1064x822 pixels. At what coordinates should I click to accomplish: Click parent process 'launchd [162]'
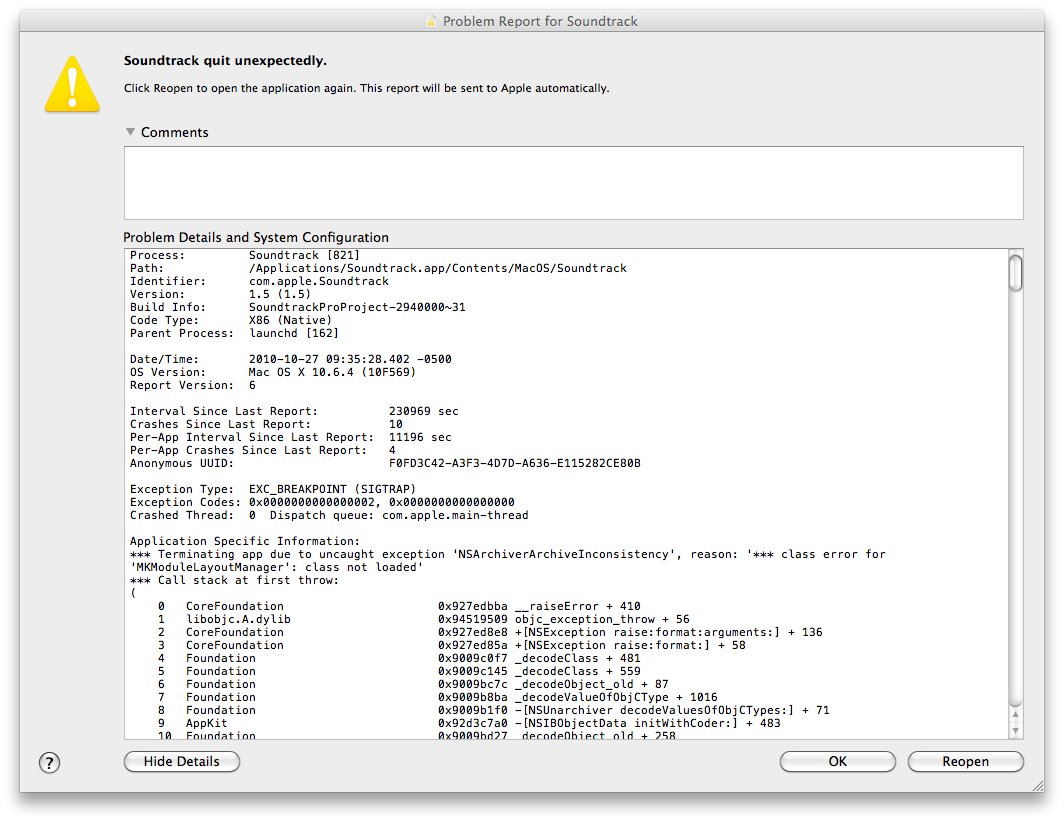click(x=293, y=333)
